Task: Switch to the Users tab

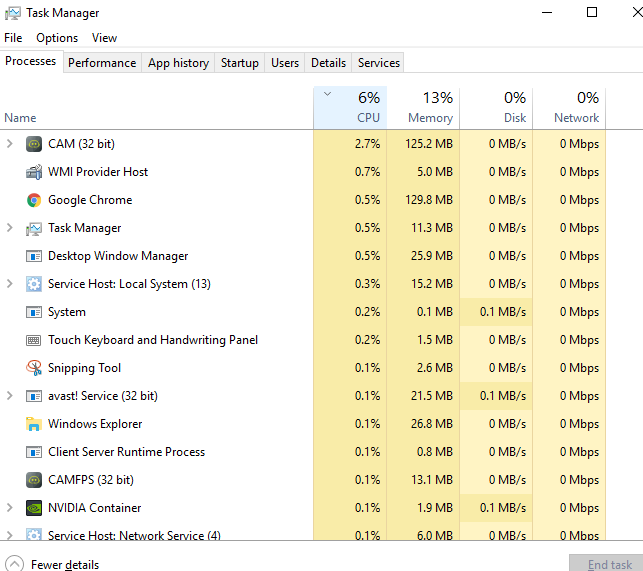Action: click(x=285, y=63)
